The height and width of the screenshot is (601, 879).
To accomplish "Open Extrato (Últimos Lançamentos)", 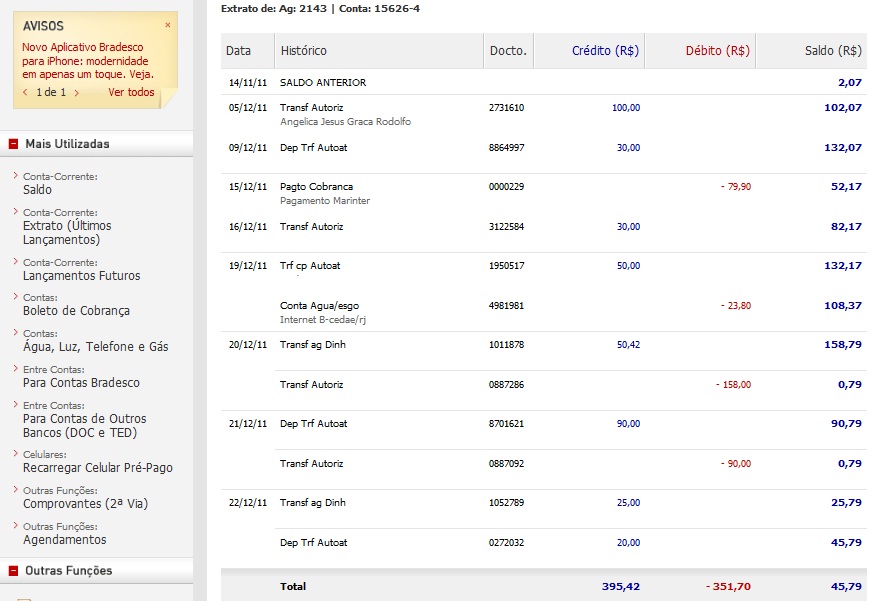I will click(67, 233).
